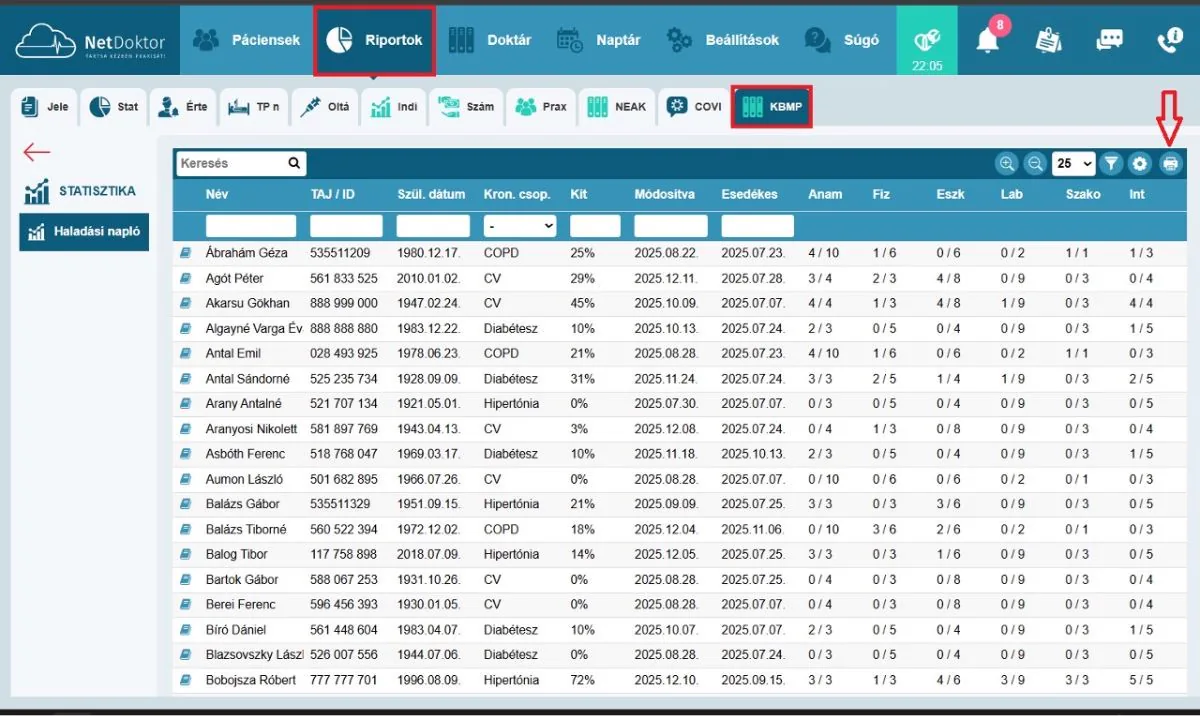Switch to the Érte tab

pyautogui.click(x=183, y=107)
